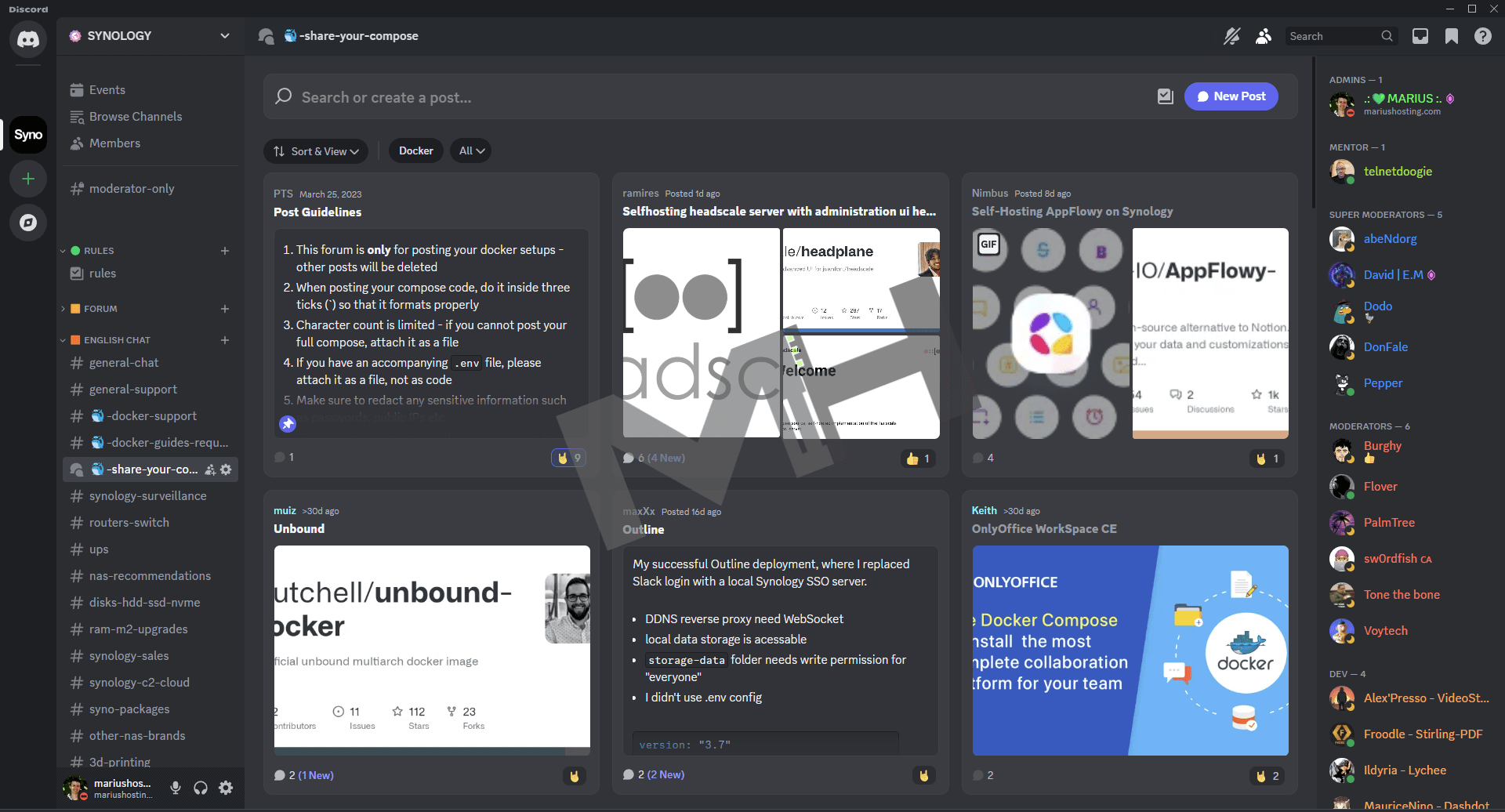Open the docker-support channel
The image size is (1505, 812).
tap(150, 416)
